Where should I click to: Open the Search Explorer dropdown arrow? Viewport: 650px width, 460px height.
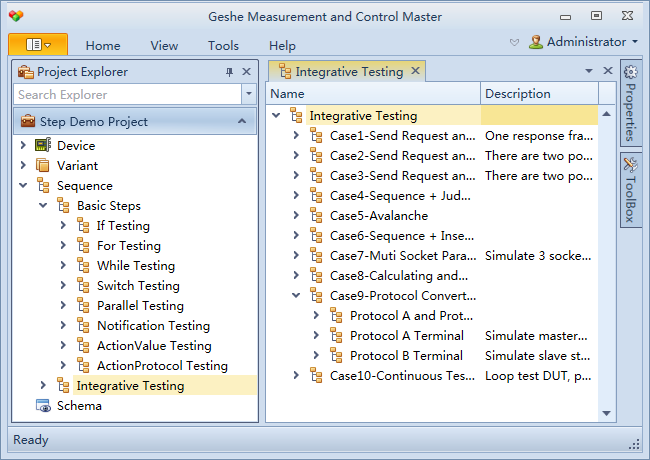[249, 94]
